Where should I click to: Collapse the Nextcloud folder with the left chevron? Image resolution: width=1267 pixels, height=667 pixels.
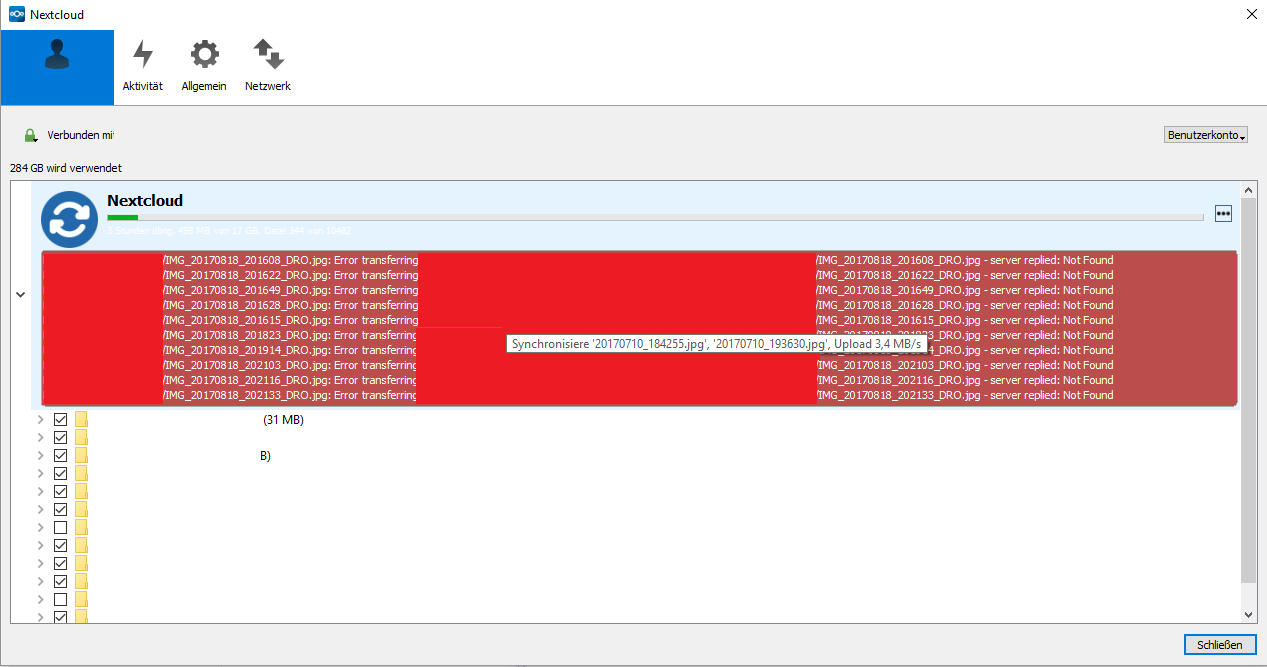tap(20, 295)
